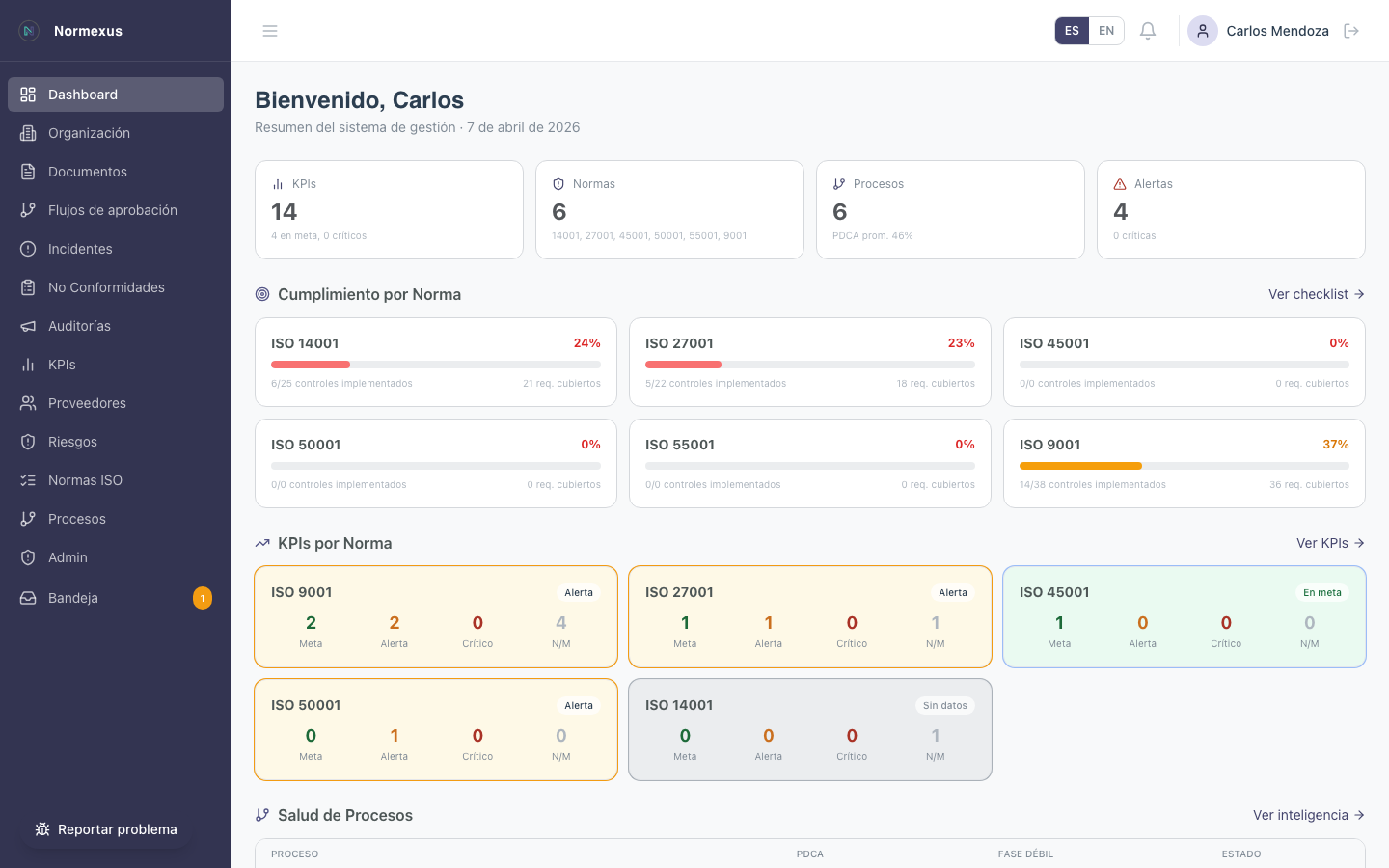Click the Riesgos shield icon in sidebar
1389x868 pixels.
pos(28,442)
